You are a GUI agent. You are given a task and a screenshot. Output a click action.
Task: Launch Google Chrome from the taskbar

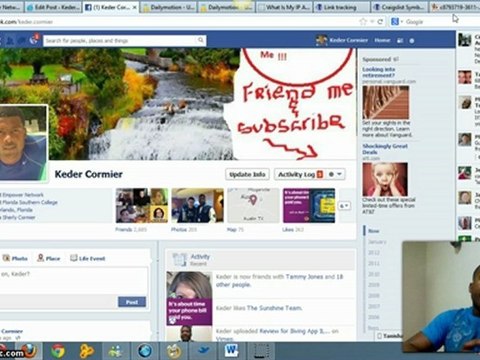(x=58, y=351)
